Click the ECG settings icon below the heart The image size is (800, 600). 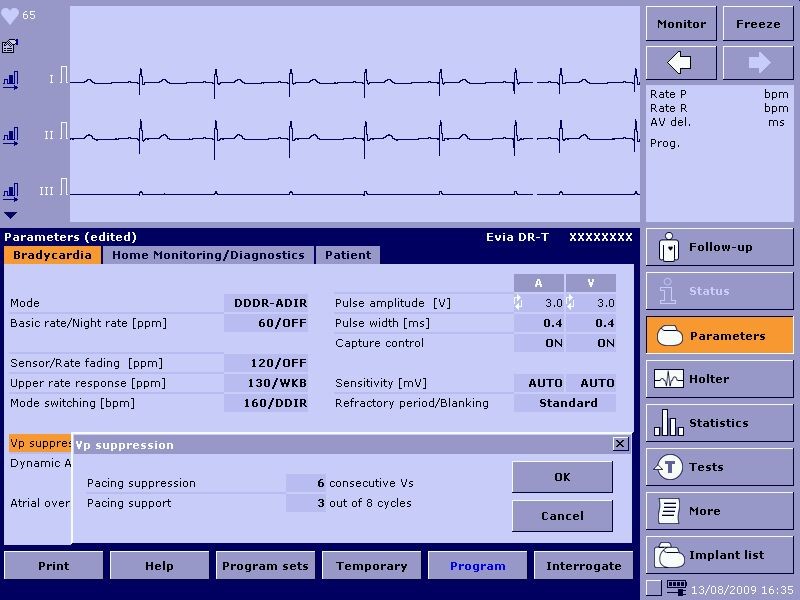pyautogui.click(x=10, y=46)
